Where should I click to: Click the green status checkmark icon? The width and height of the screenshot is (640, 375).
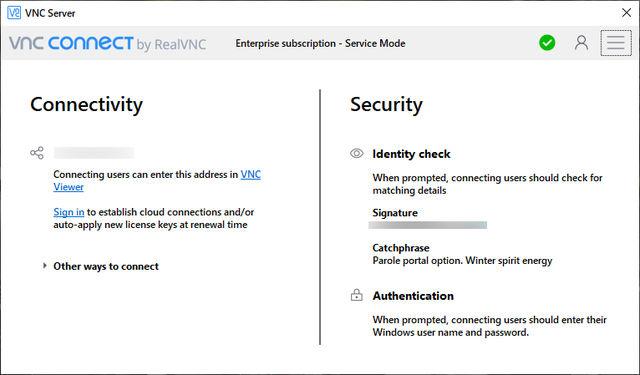pyautogui.click(x=547, y=42)
